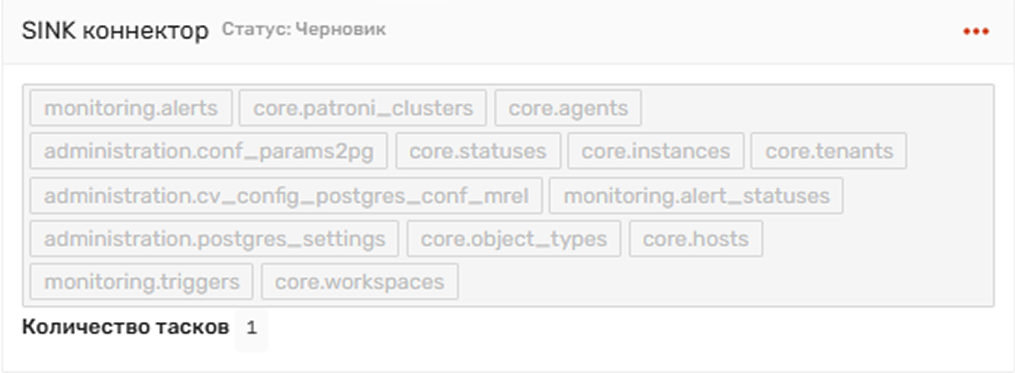Click the core.workspaces tag
Viewport: 1015px width, 373px height.
point(359,282)
